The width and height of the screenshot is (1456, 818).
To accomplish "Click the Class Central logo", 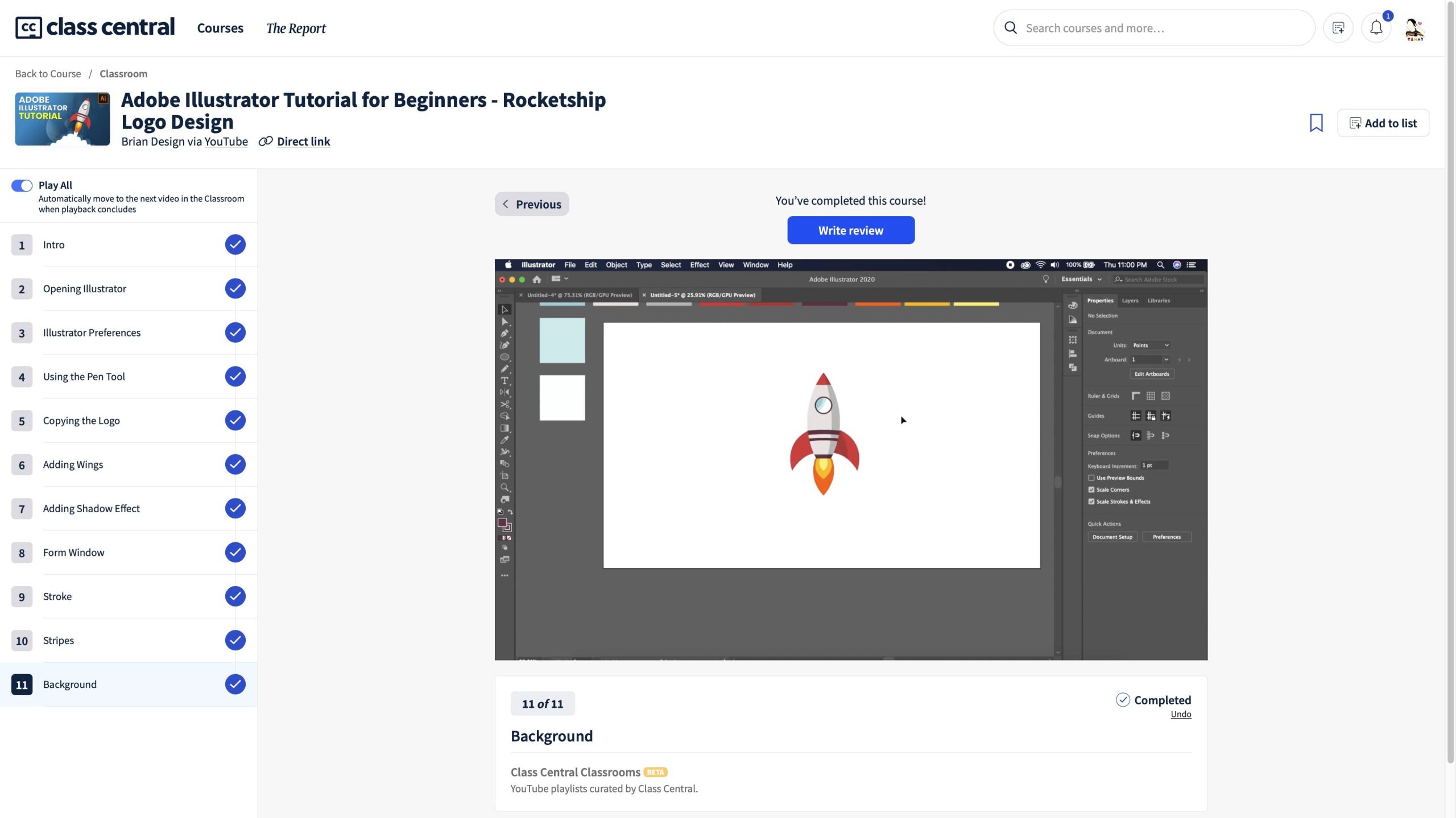I will (95, 27).
